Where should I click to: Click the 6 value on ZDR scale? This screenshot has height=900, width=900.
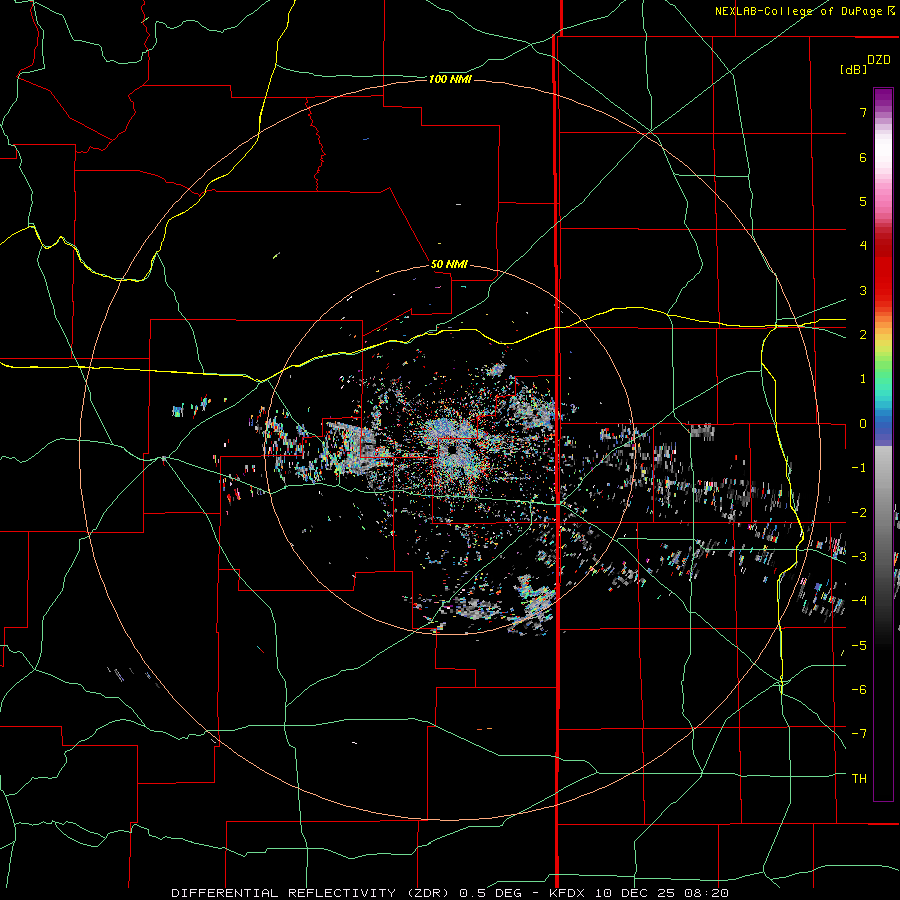(x=863, y=157)
